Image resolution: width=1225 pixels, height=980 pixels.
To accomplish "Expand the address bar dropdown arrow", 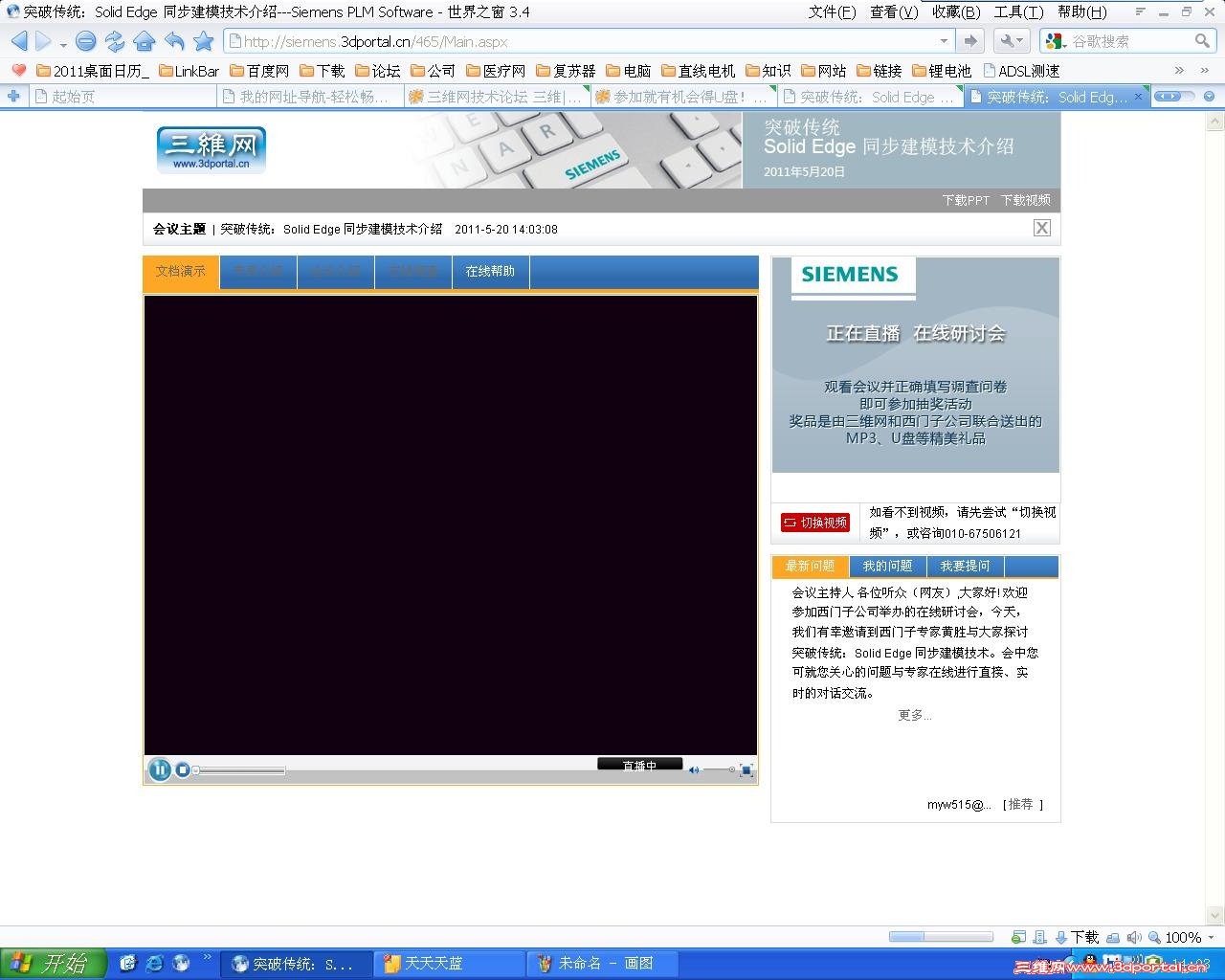I will coord(945,41).
